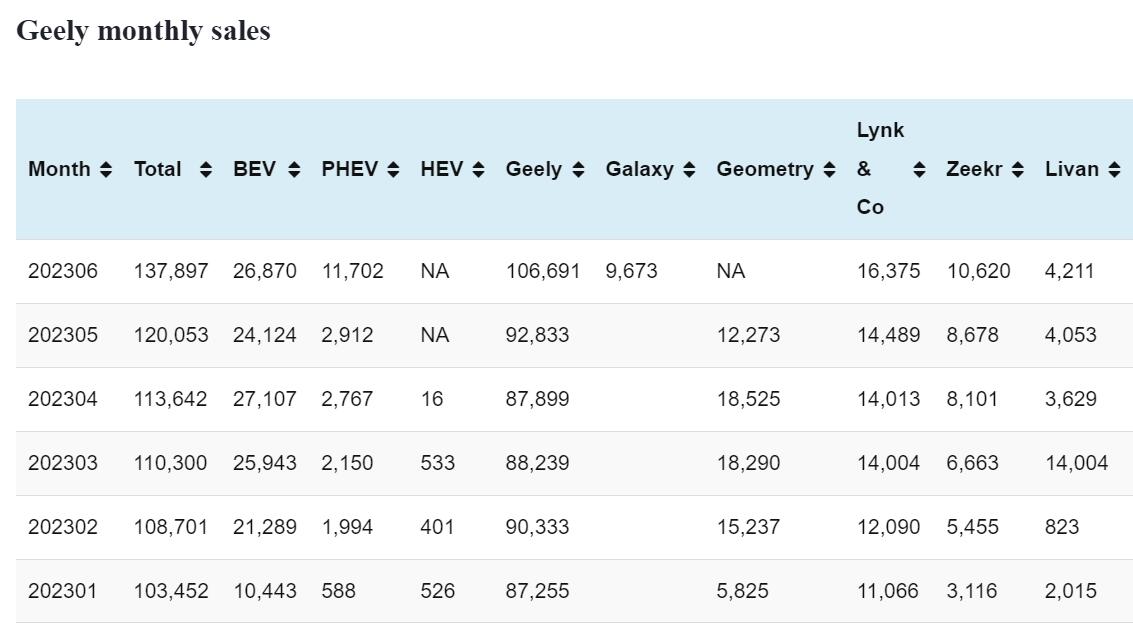
Task: Sort by Geometry using arrow icon
Action: tap(829, 170)
